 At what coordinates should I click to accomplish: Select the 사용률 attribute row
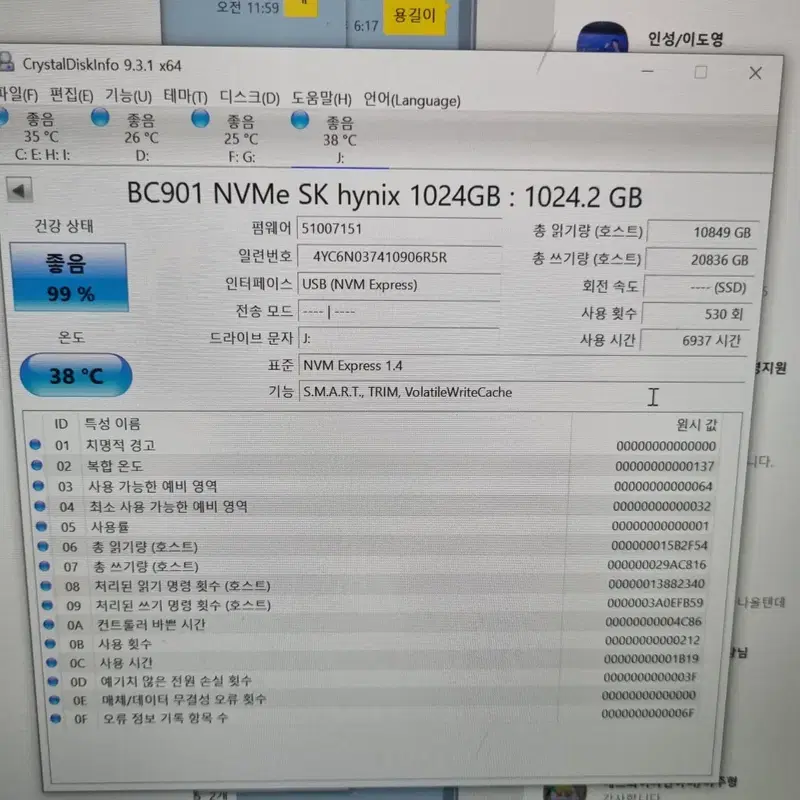point(375,526)
